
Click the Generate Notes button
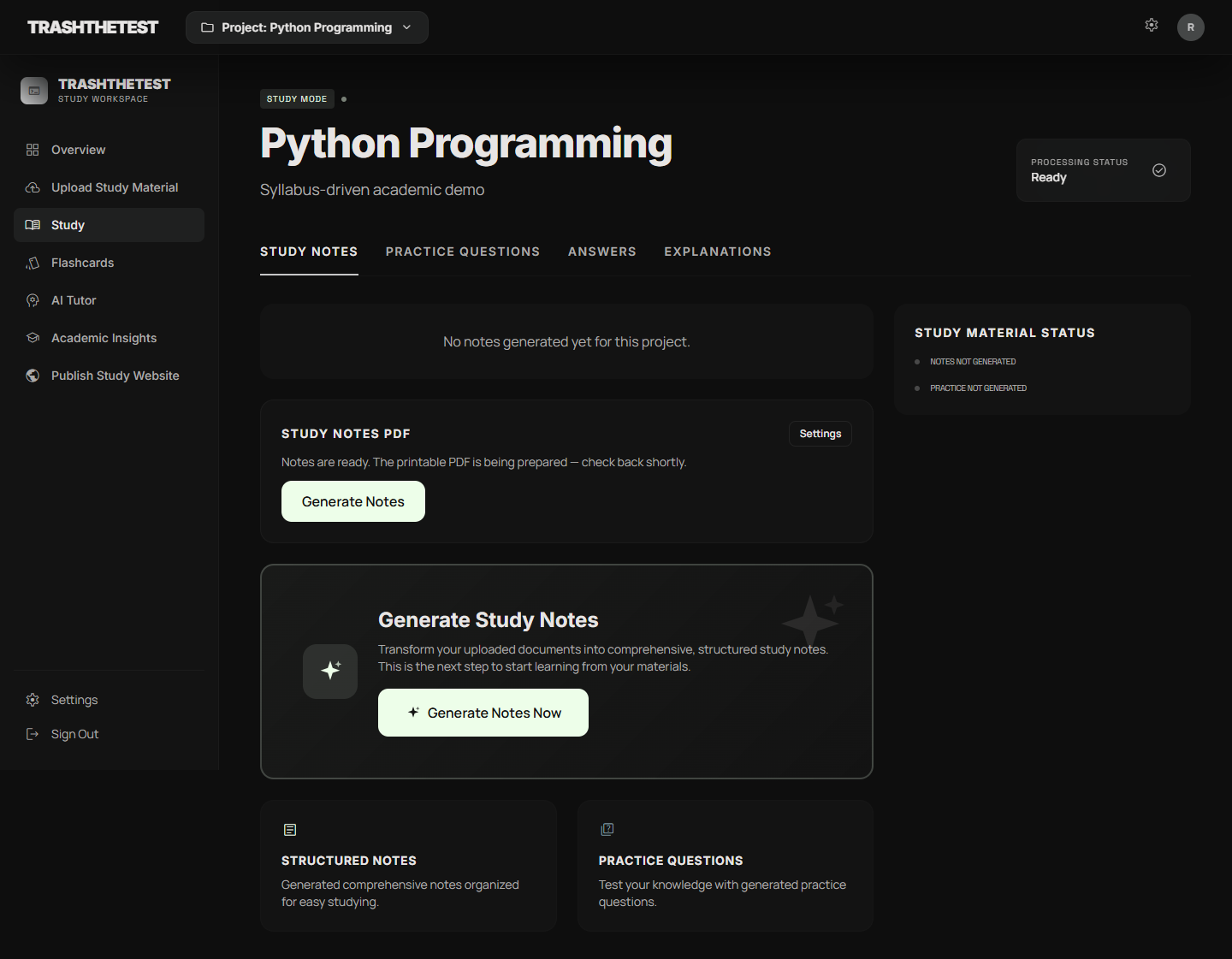coord(353,501)
